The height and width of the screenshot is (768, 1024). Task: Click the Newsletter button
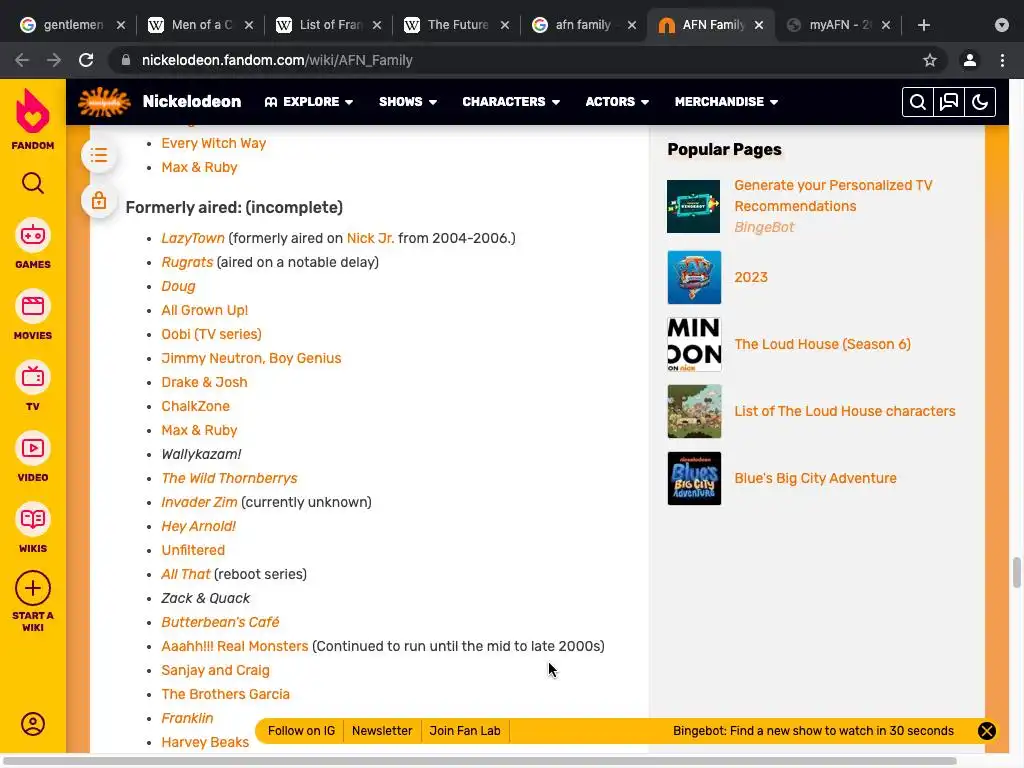(x=382, y=731)
